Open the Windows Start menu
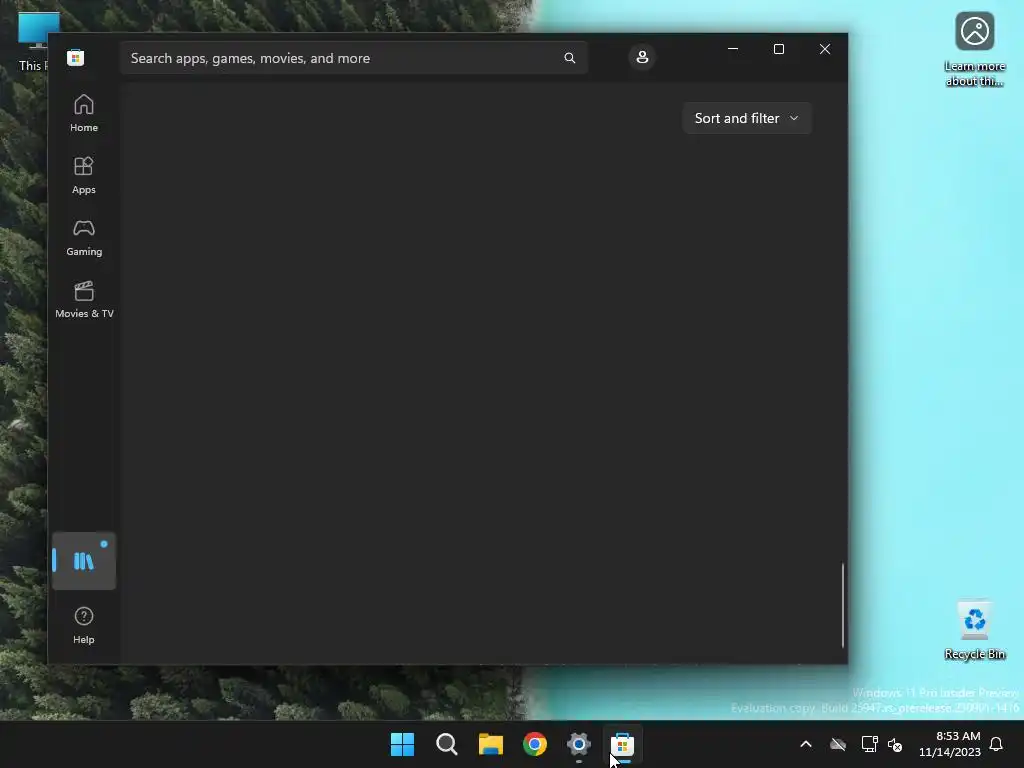The height and width of the screenshot is (768, 1024). [402, 744]
